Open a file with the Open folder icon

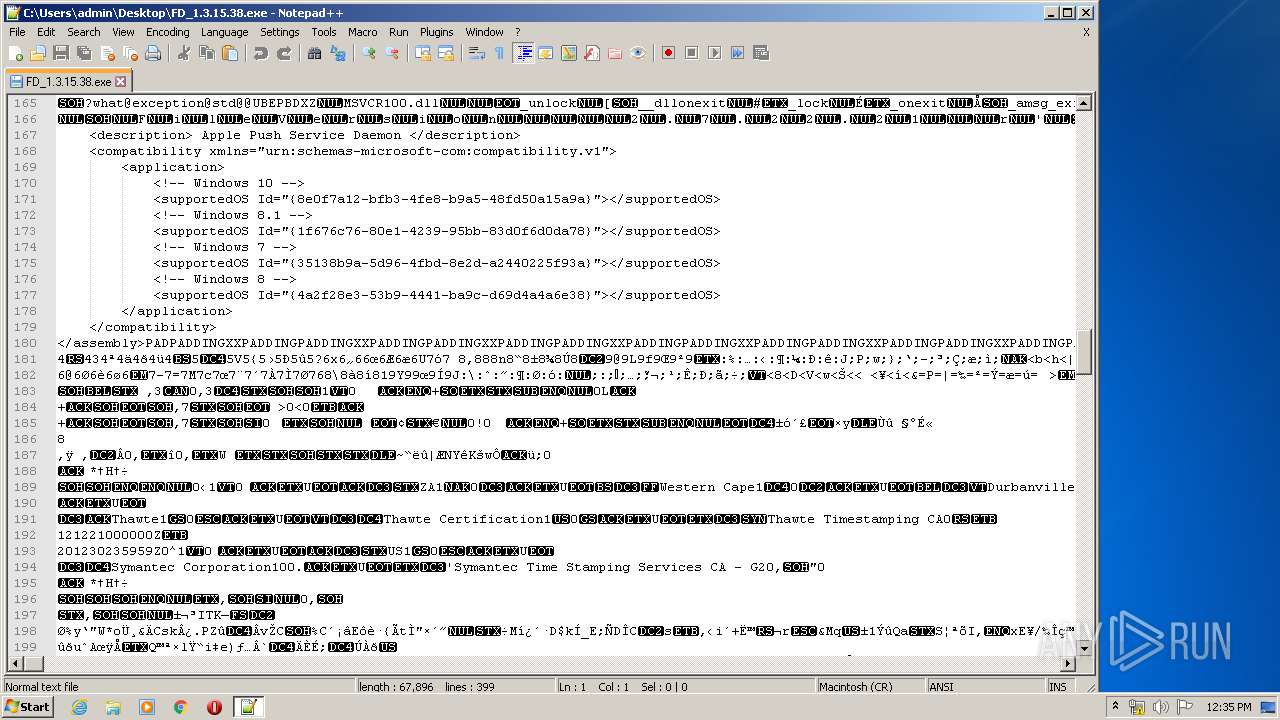(x=38, y=53)
